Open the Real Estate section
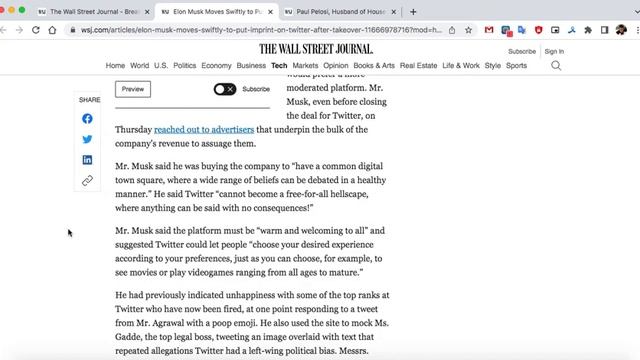 click(418, 65)
